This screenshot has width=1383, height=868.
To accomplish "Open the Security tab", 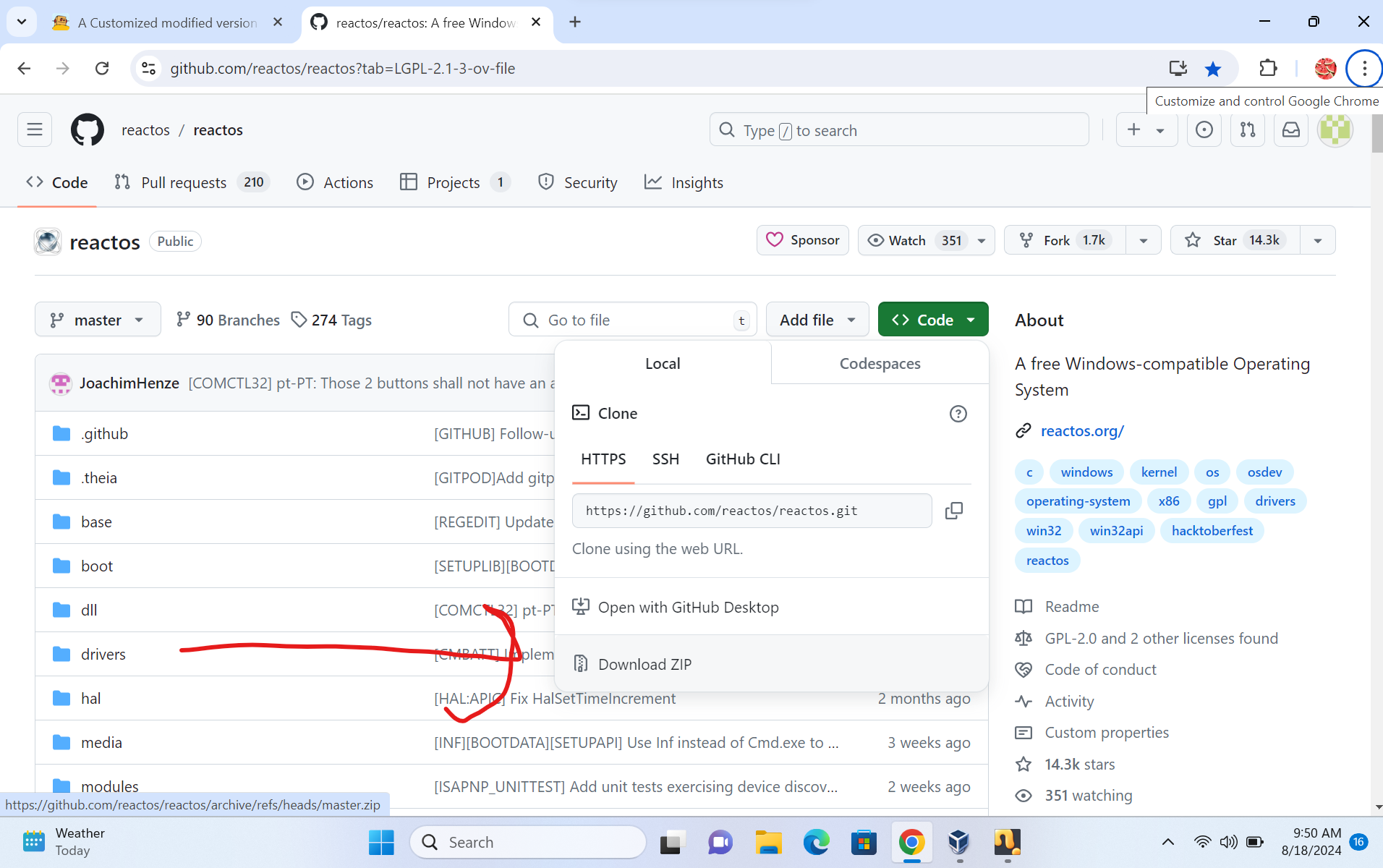I will pos(577,182).
